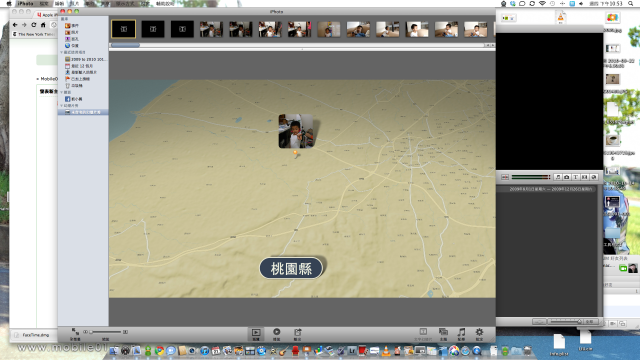Click the transitions button in iMovie toolbar

(x=584, y=177)
